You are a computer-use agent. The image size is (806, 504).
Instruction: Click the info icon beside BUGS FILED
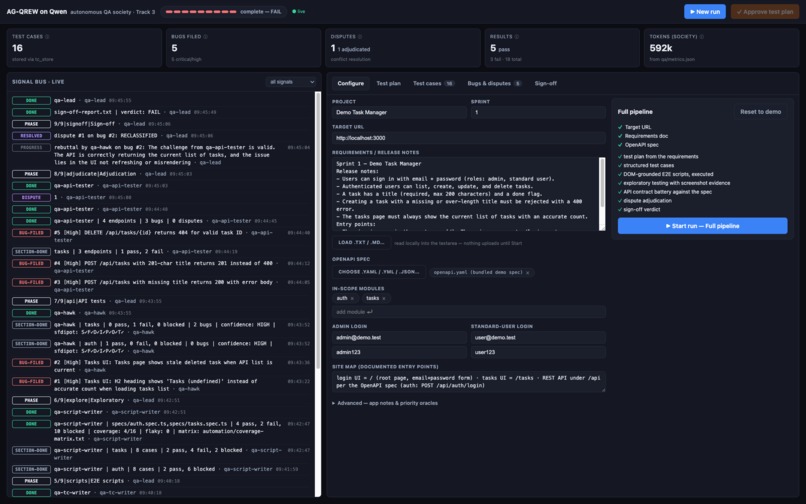pos(206,37)
